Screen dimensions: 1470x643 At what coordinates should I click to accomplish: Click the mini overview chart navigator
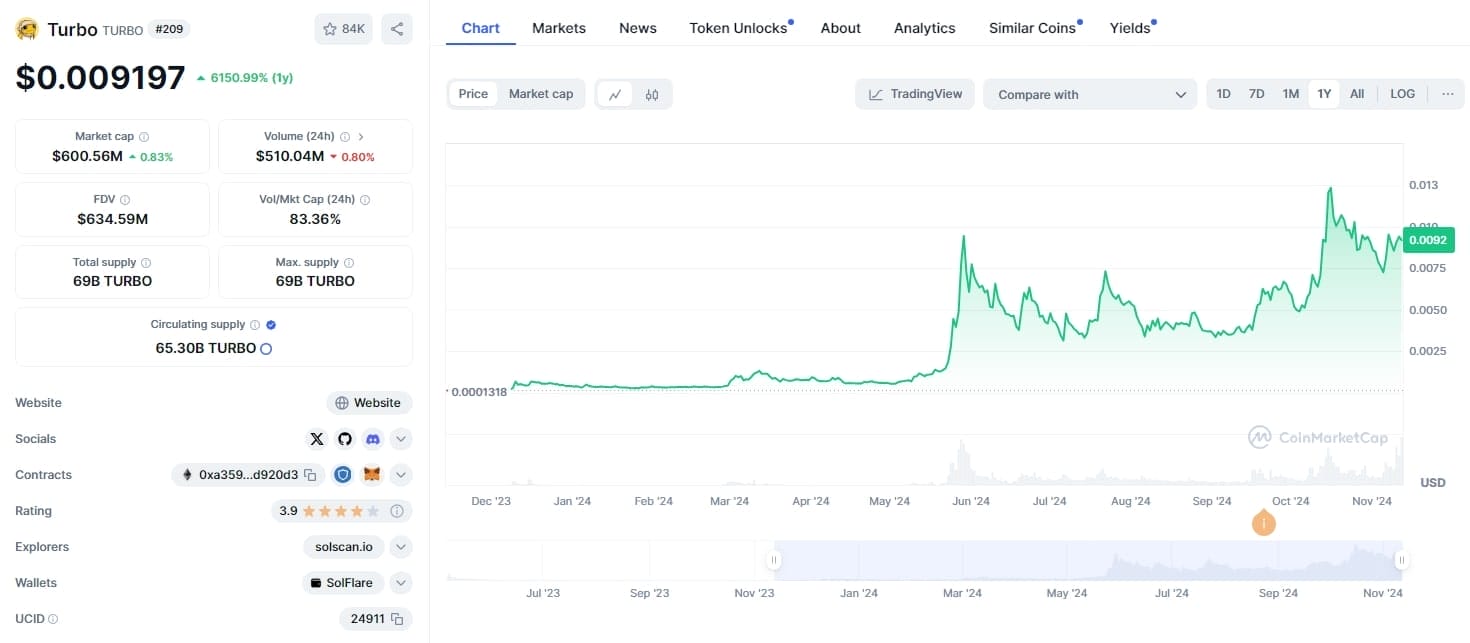[924, 560]
